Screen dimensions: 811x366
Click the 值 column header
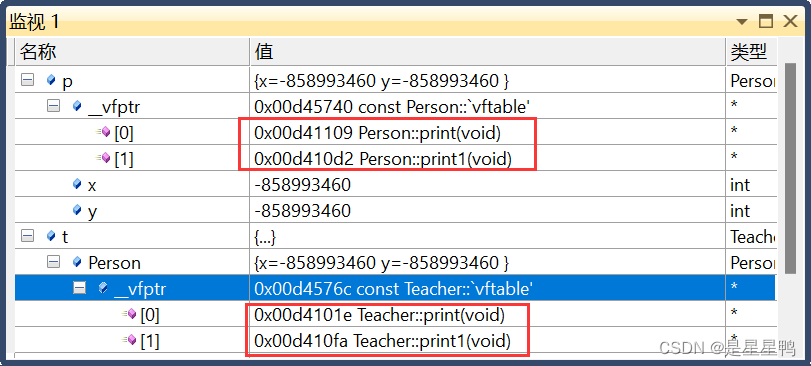[x=488, y=52]
